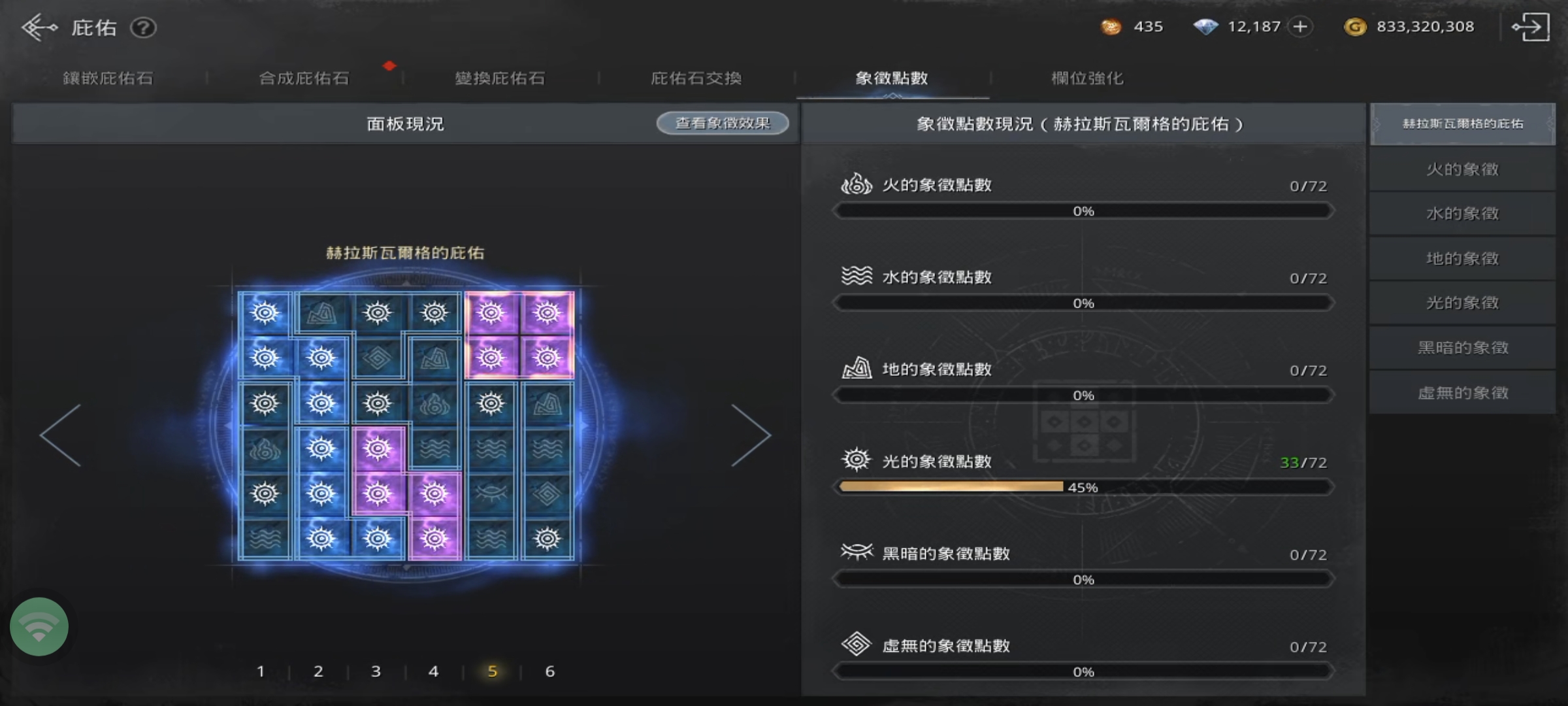Open the 合成庇佑石 tab

coord(304,78)
